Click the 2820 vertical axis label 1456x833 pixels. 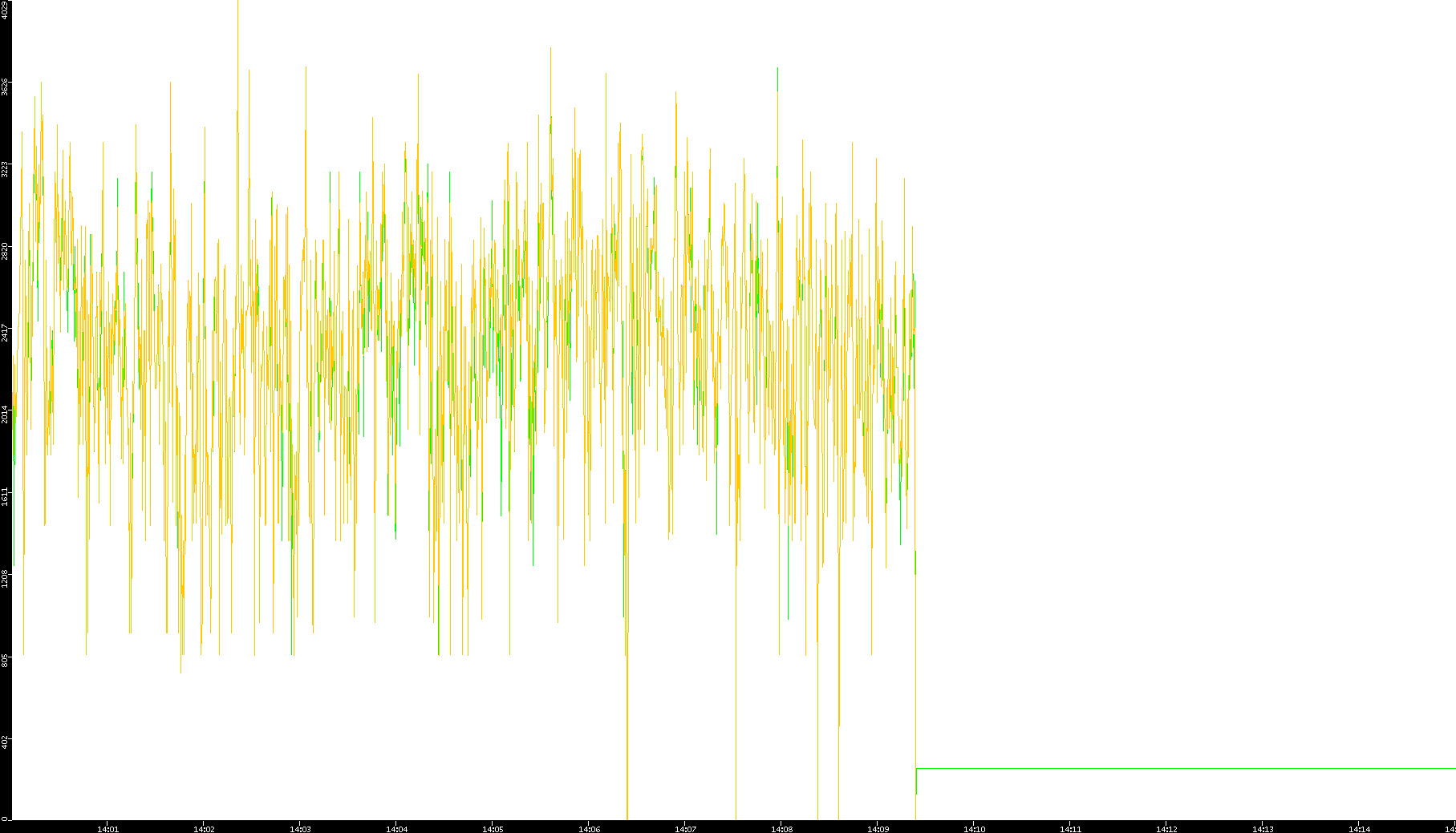(5, 251)
